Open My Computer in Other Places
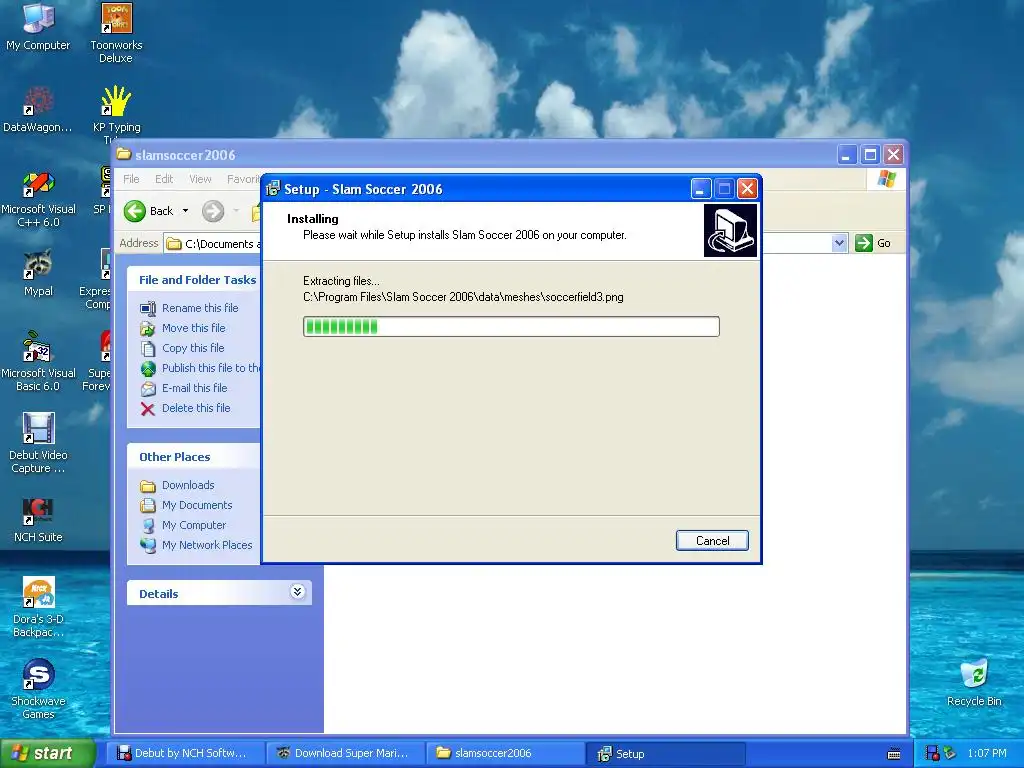The width and height of the screenshot is (1024, 768). pyautogui.click(x=194, y=525)
